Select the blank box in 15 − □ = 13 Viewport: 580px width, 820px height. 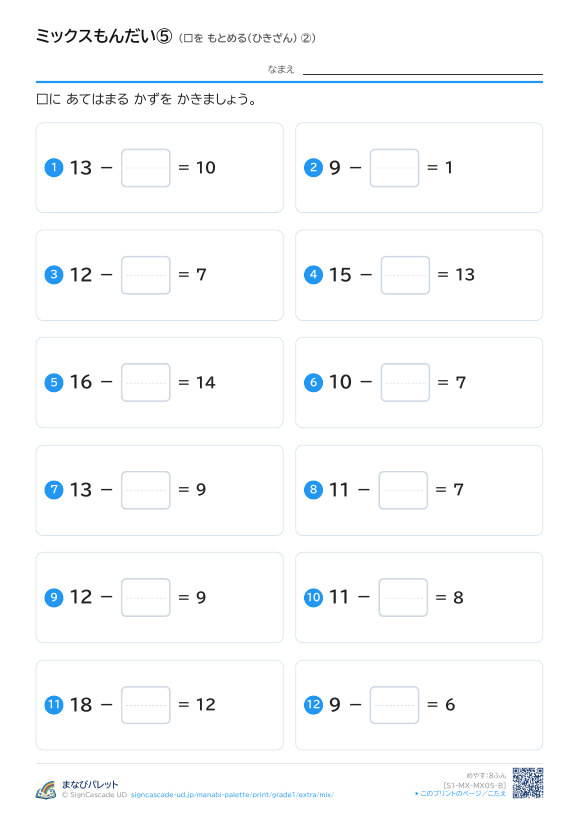405,275
